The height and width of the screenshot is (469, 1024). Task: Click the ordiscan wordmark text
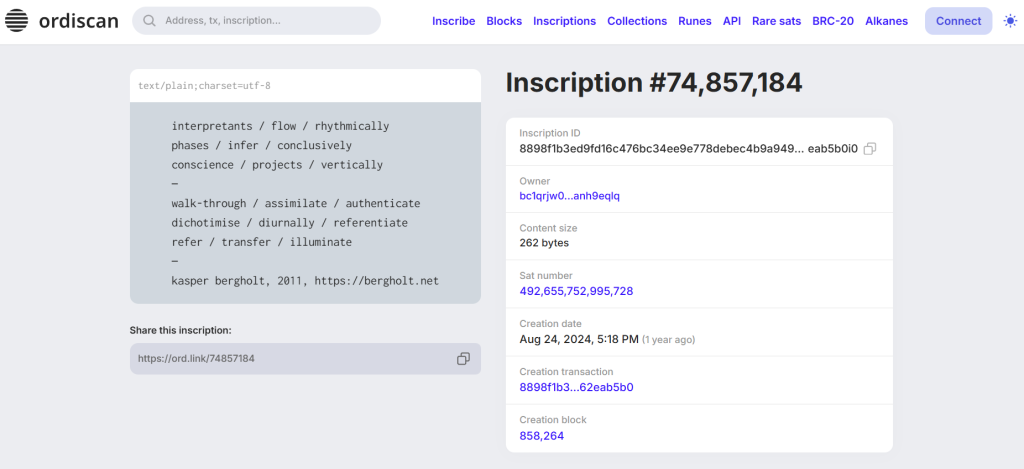click(x=78, y=21)
